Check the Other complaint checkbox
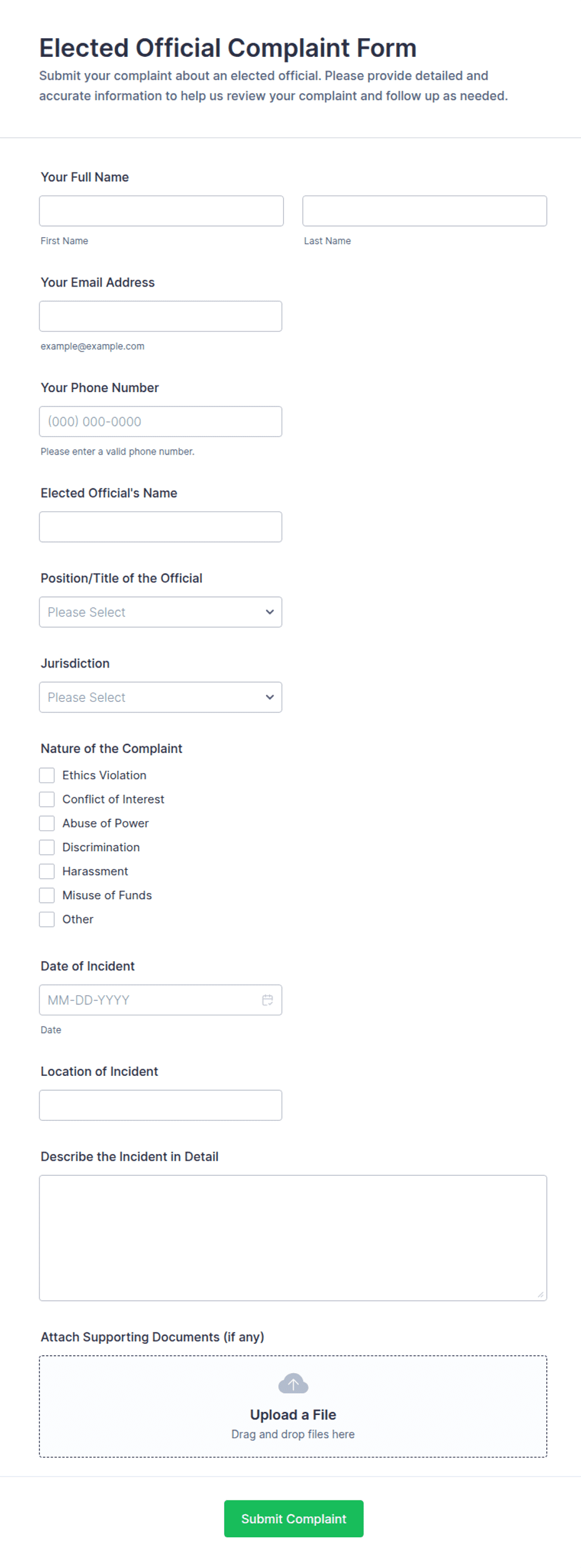Viewport: 581px width, 1568px height. [x=47, y=919]
